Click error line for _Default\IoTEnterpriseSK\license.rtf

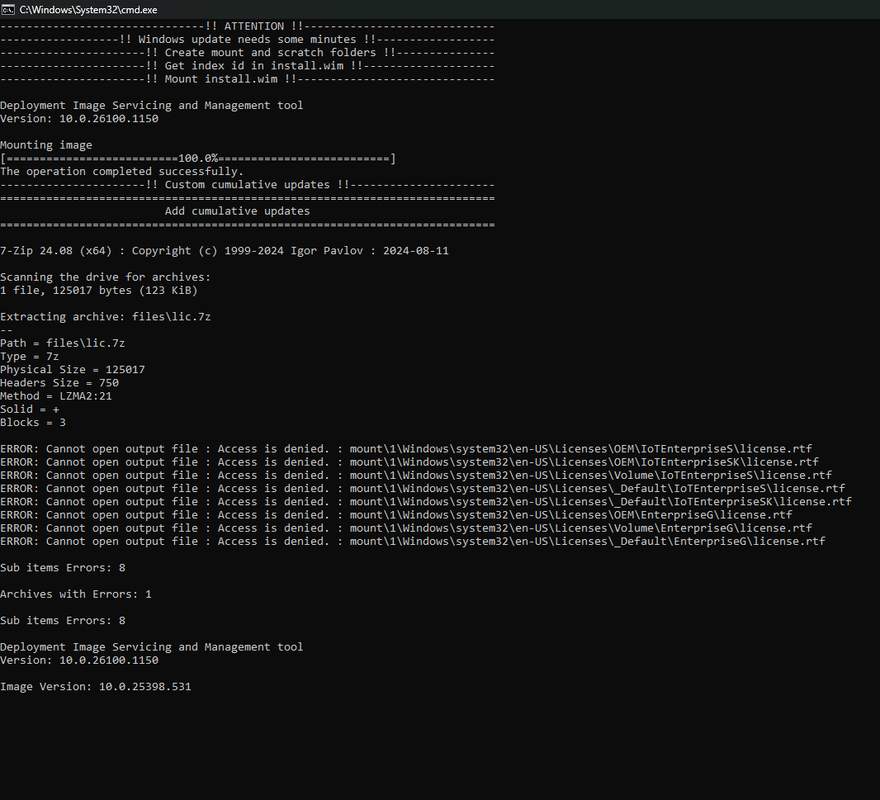point(426,502)
